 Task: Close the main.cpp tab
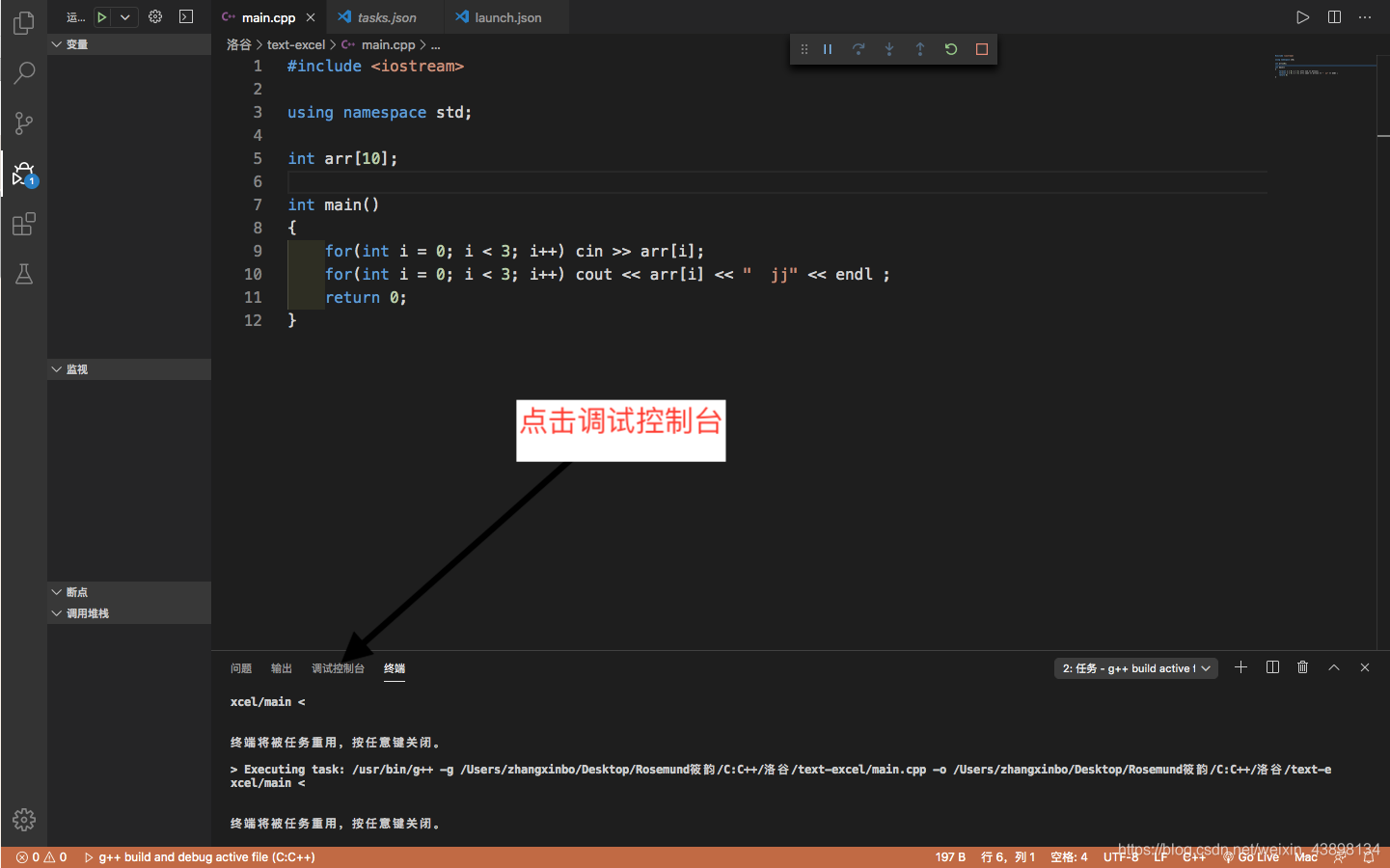pyautogui.click(x=311, y=17)
